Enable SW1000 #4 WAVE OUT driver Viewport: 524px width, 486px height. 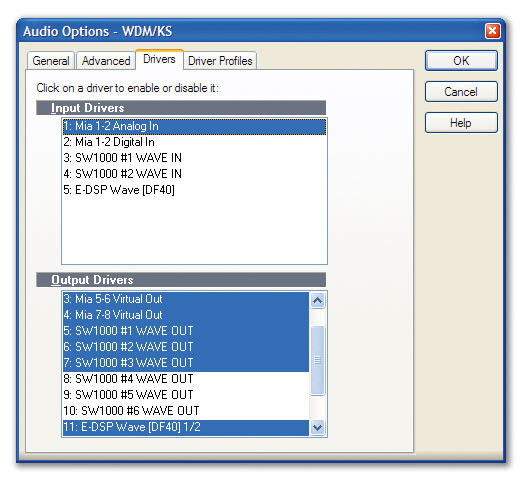coord(186,379)
